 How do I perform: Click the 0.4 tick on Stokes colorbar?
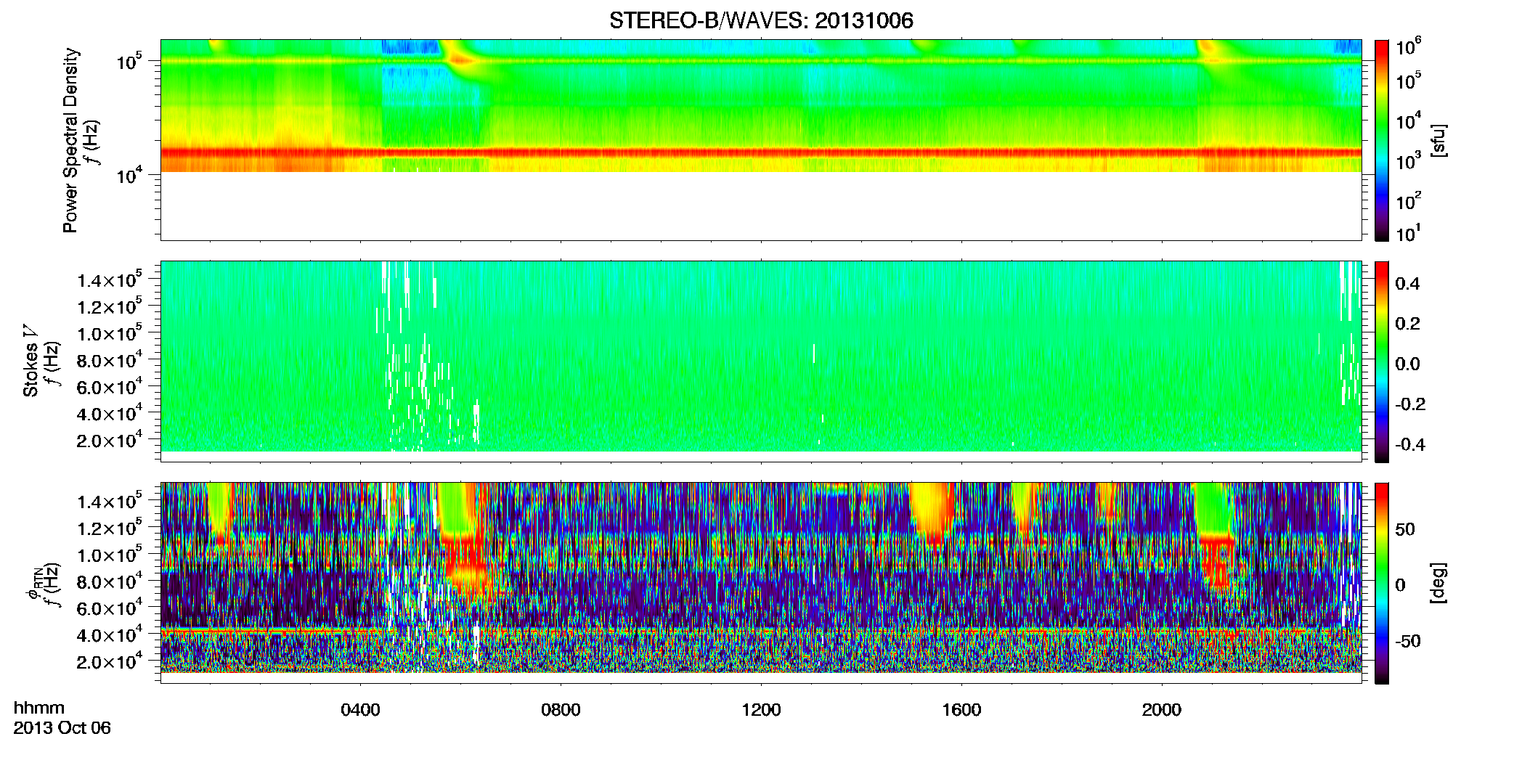(1407, 284)
